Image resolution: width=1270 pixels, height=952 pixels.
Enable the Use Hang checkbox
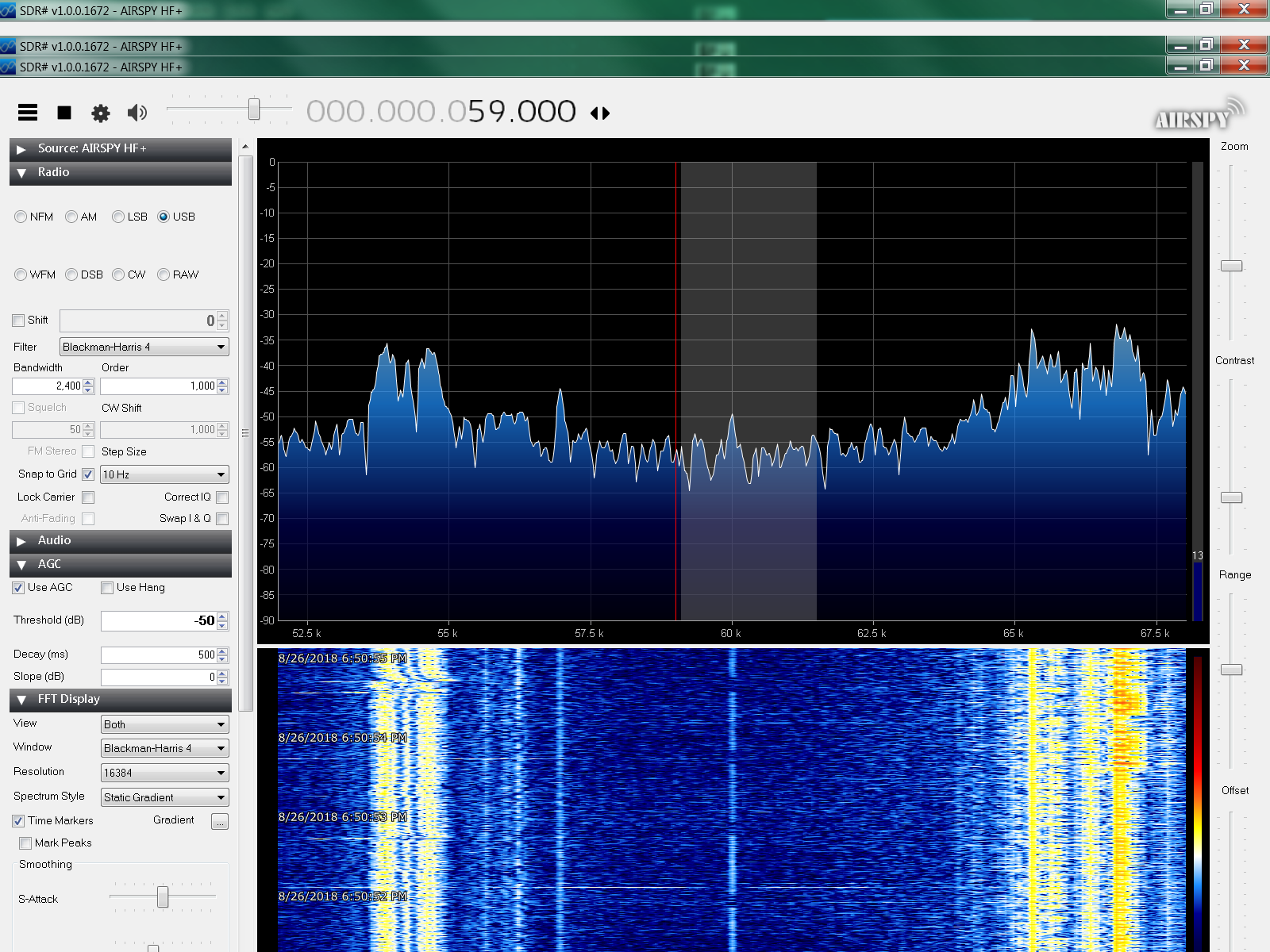pyautogui.click(x=107, y=588)
